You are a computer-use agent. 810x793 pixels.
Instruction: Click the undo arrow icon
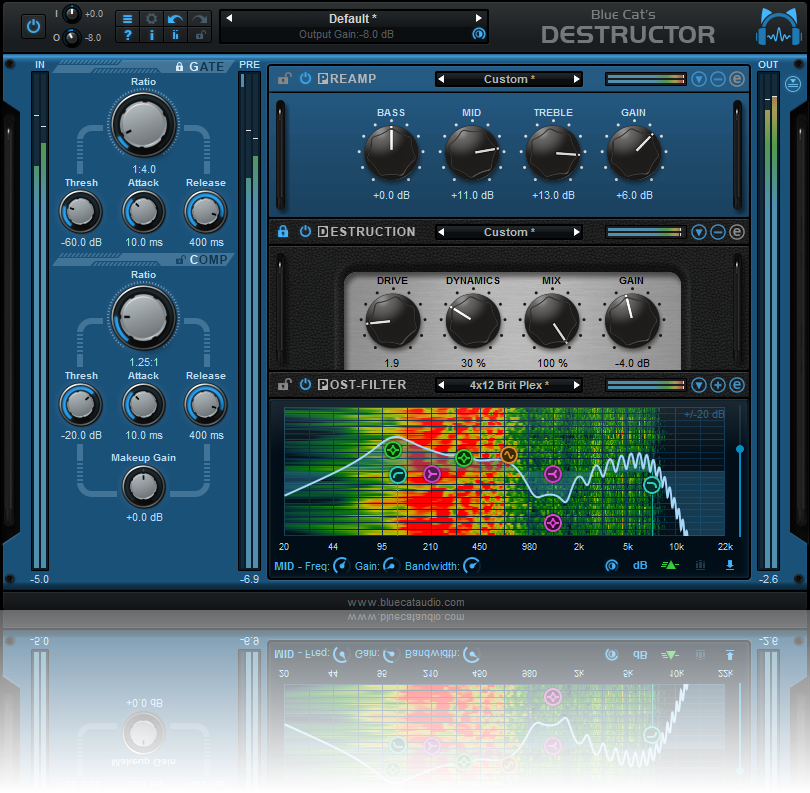click(x=176, y=19)
